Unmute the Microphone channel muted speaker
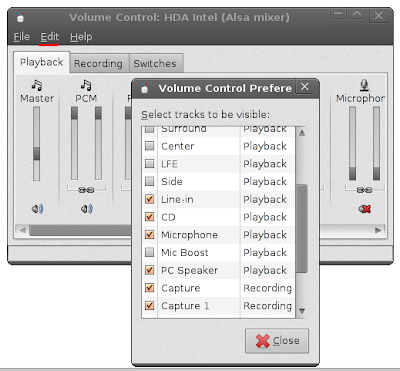The width and height of the screenshot is (400, 371). (x=365, y=209)
